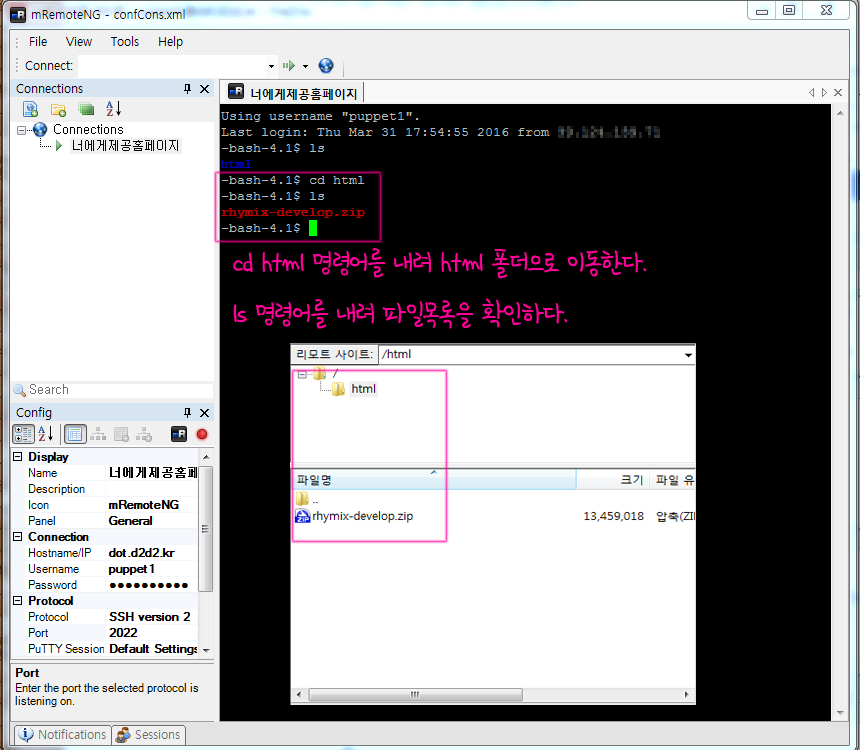Toggle categorized view in Config panel
The height and width of the screenshot is (750, 860).
pos(23,434)
